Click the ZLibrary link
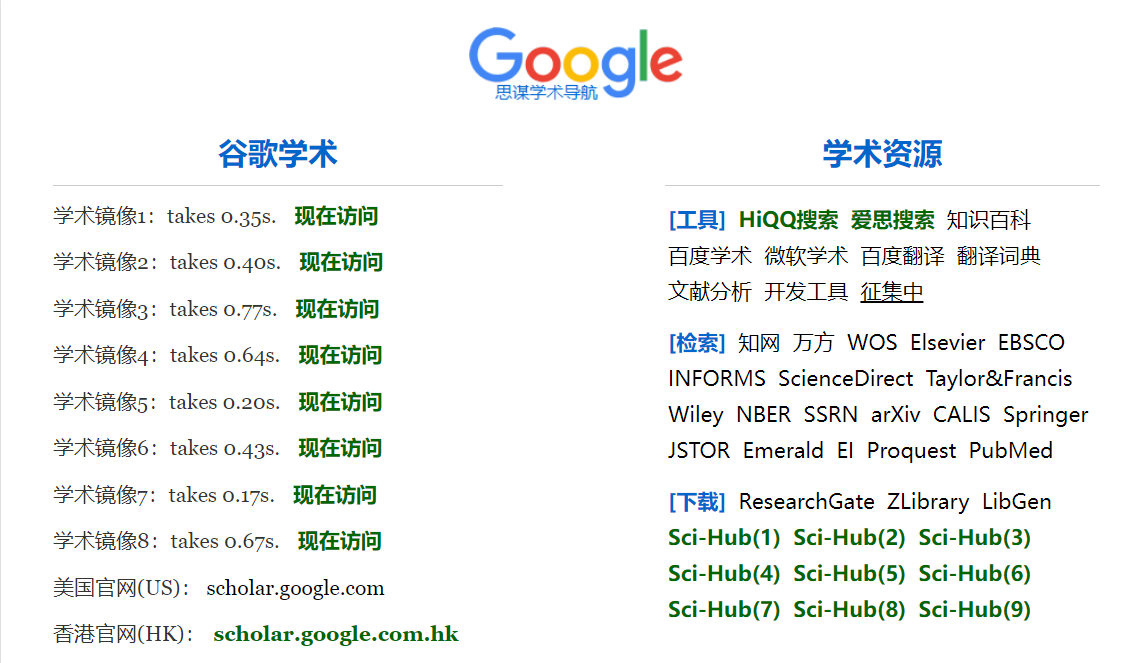The image size is (1123, 663). click(x=927, y=502)
